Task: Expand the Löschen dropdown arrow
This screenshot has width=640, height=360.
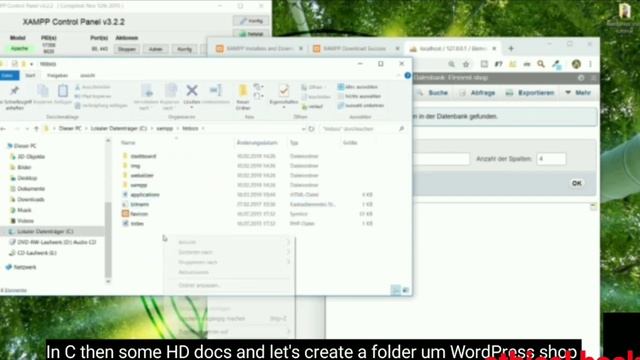Action: (x=192, y=108)
